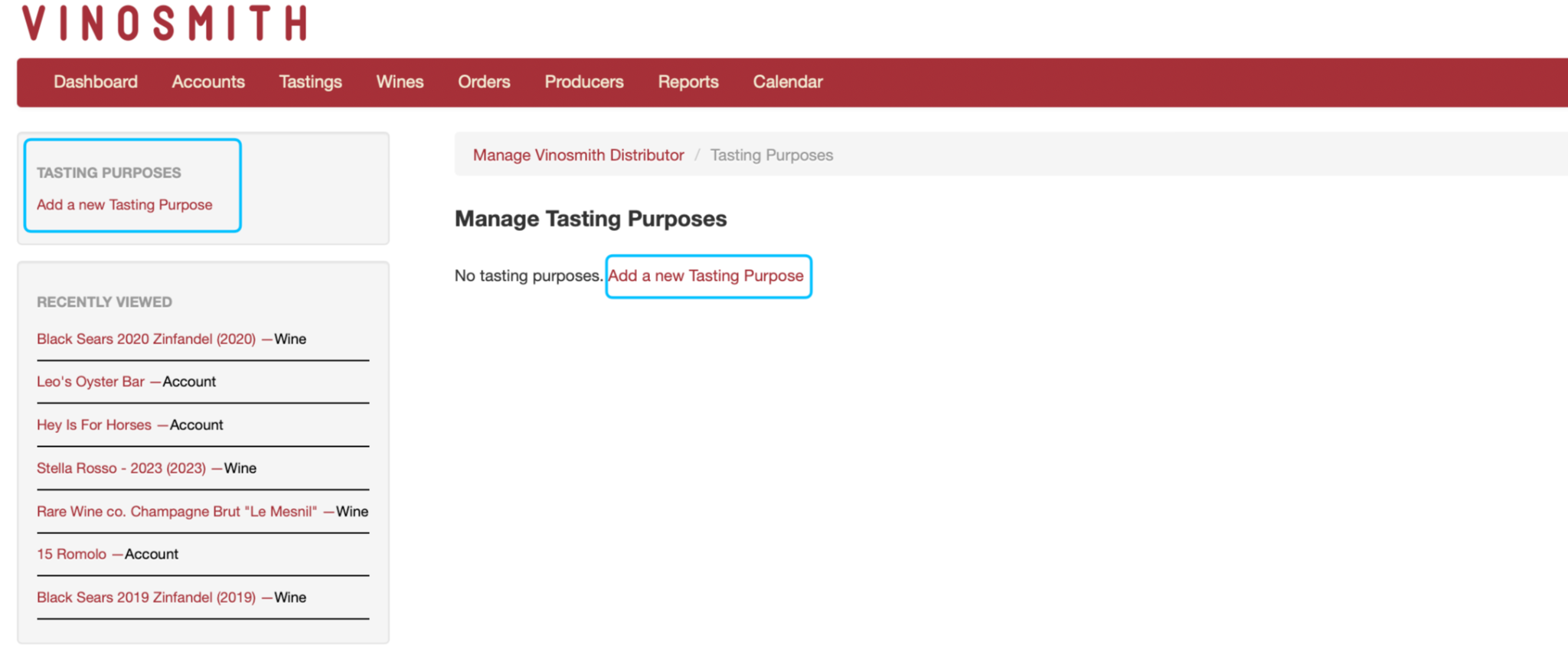This screenshot has height=671, width=1568.
Task: Click the Manage Vinosmith Distributor breadcrumb
Action: pos(578,155)
